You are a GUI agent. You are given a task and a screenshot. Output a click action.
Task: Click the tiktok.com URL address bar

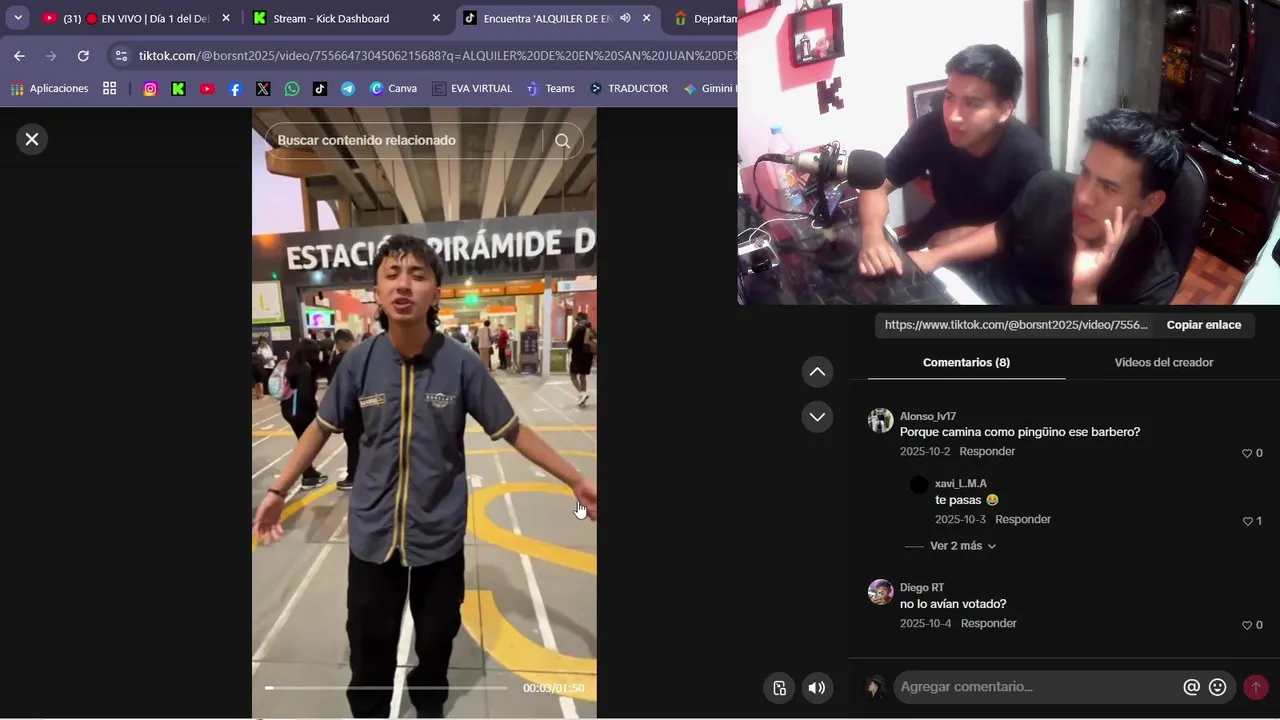coord(438,56)
